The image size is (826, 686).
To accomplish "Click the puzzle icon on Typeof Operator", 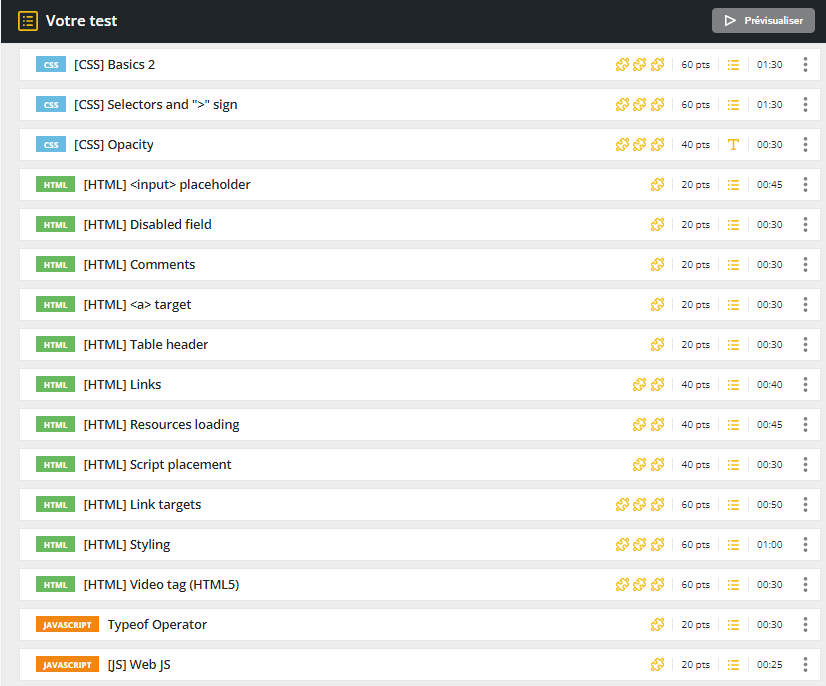I will [x=657, y=625].
